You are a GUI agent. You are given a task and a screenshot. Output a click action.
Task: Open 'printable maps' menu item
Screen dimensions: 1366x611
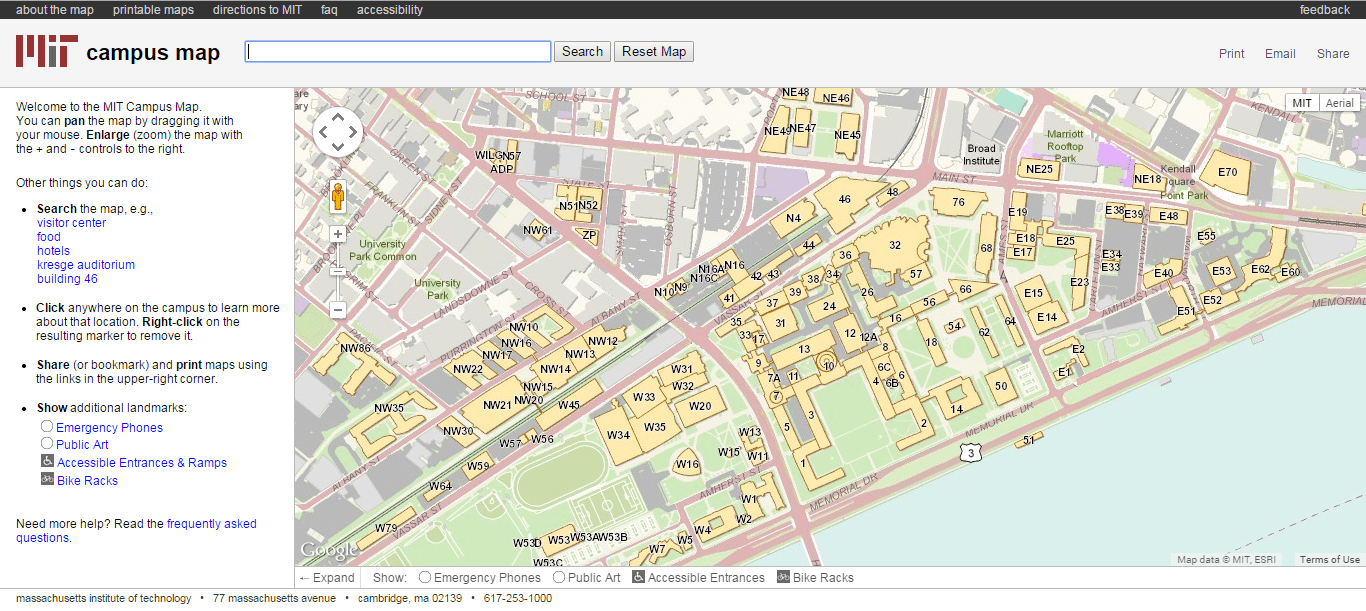pyautogui.click(x=153, y=10)
